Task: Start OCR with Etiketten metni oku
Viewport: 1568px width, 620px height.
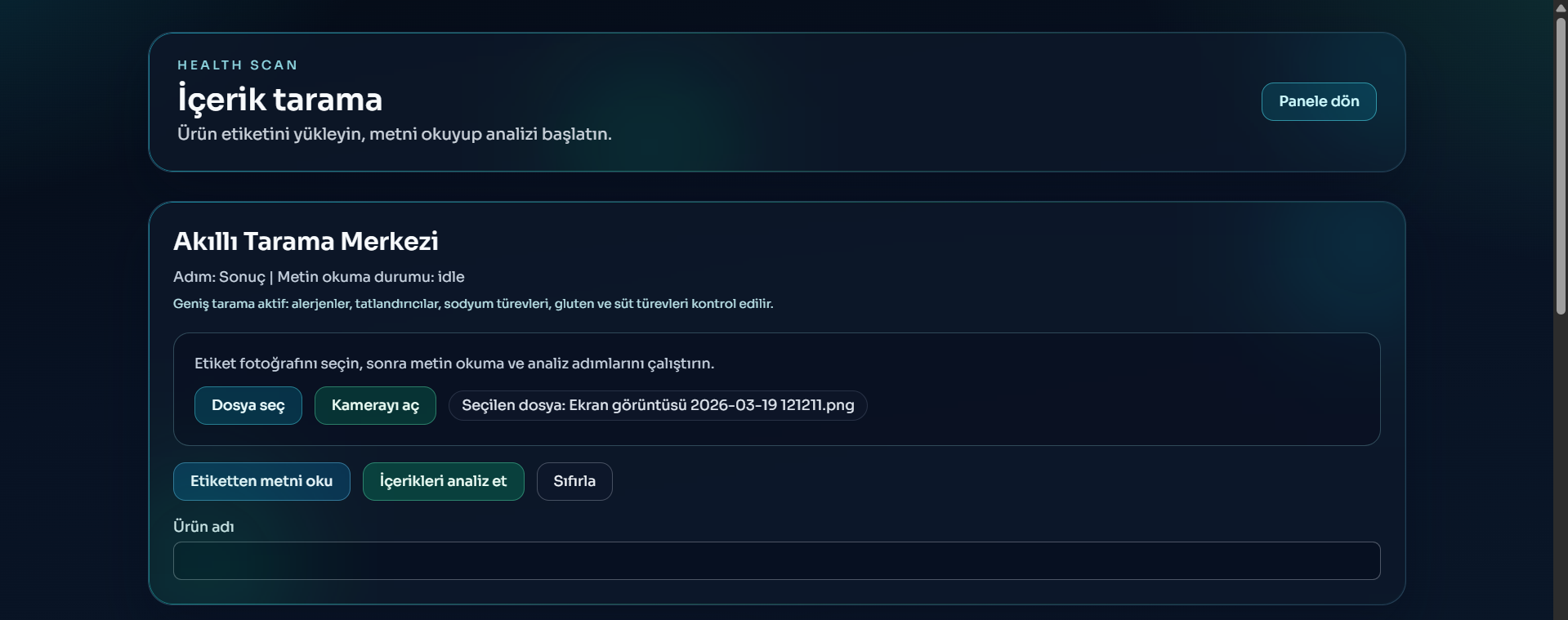Action: click(x=261, y=481)
